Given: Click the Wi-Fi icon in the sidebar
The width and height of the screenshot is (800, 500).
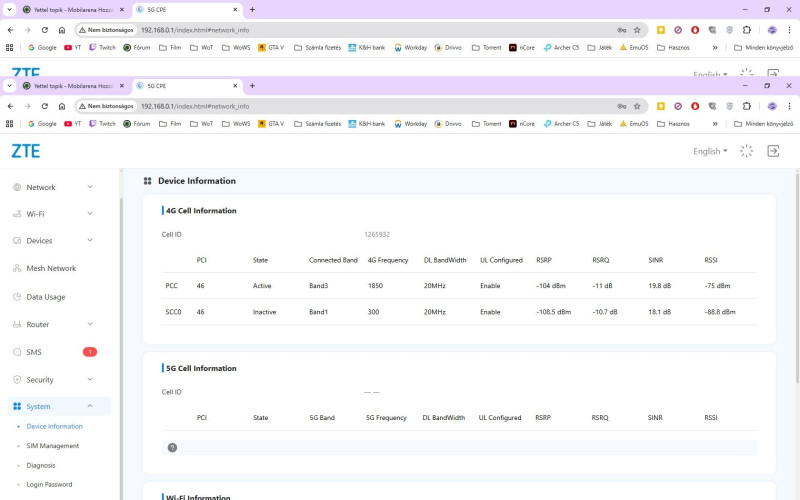Looking at the screenshot, I should (x=17, y=214).
